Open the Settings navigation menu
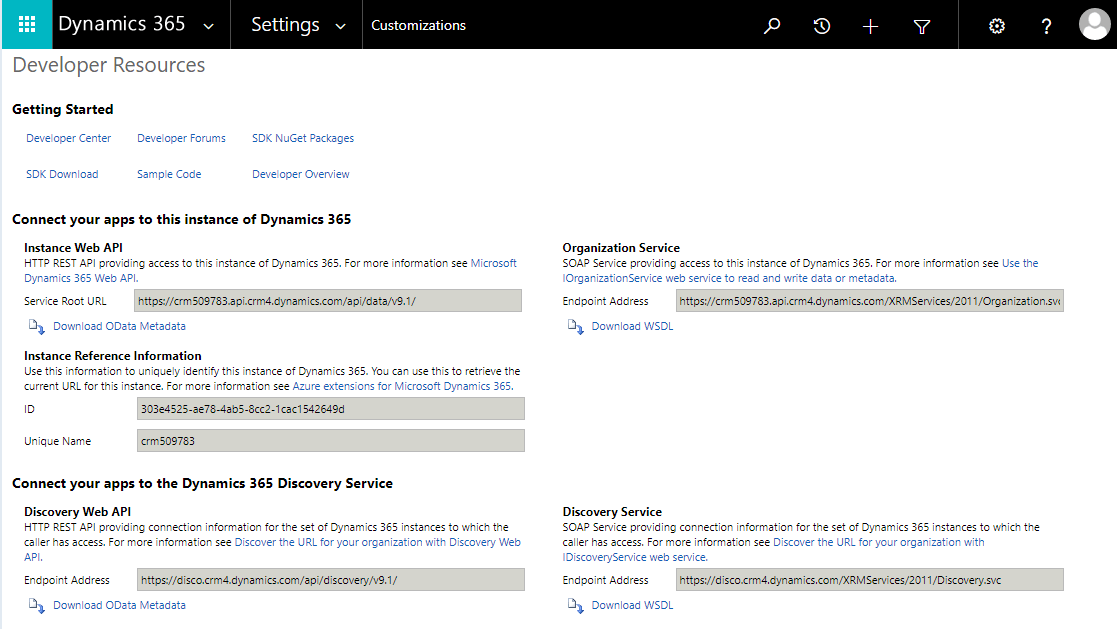Image resolution: width=1117 pixels, height=629 pixels. click(285, 24)
